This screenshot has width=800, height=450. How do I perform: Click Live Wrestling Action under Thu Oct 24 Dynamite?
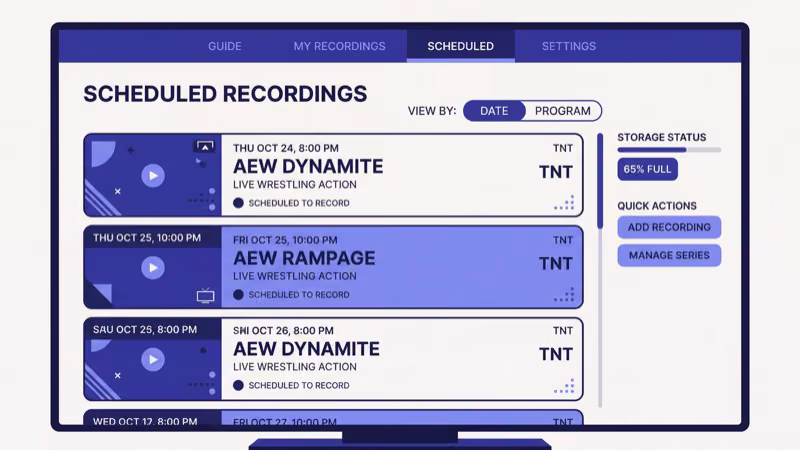click(x=295, y=184)
